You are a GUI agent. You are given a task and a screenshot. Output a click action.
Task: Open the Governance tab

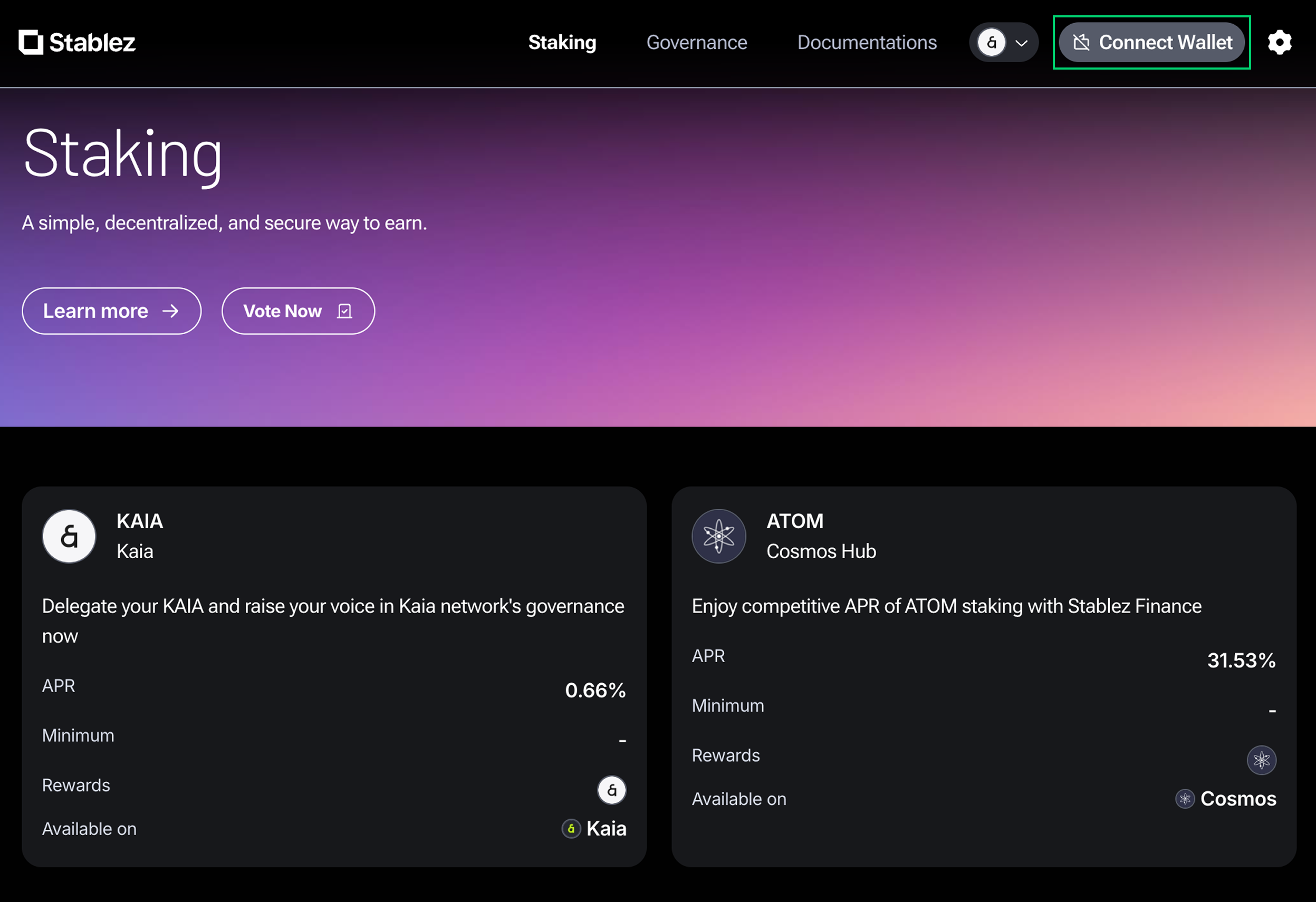697,43
